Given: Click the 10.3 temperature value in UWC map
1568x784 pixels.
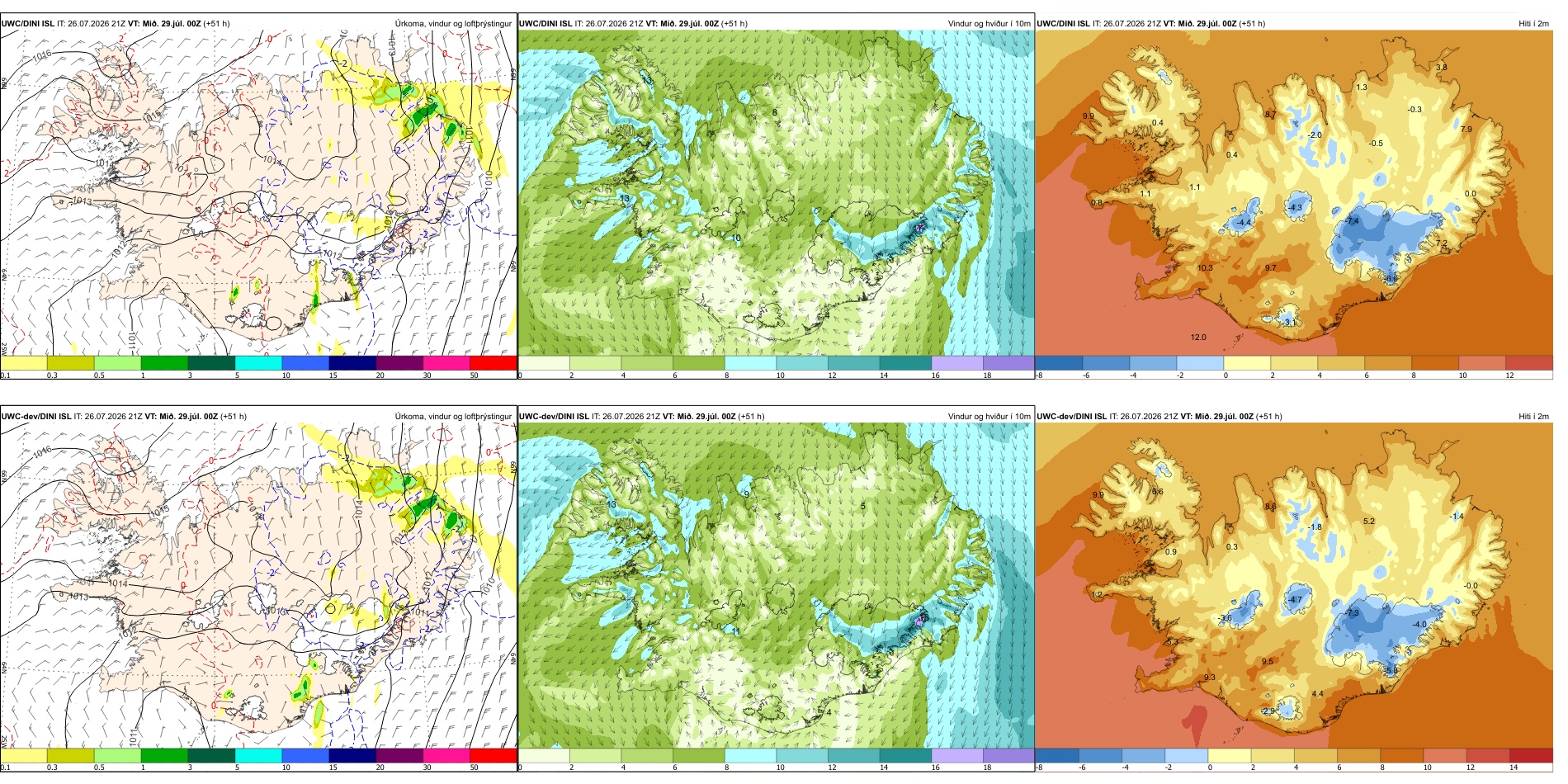Looking at the screenshot, I should (1205, 268).
